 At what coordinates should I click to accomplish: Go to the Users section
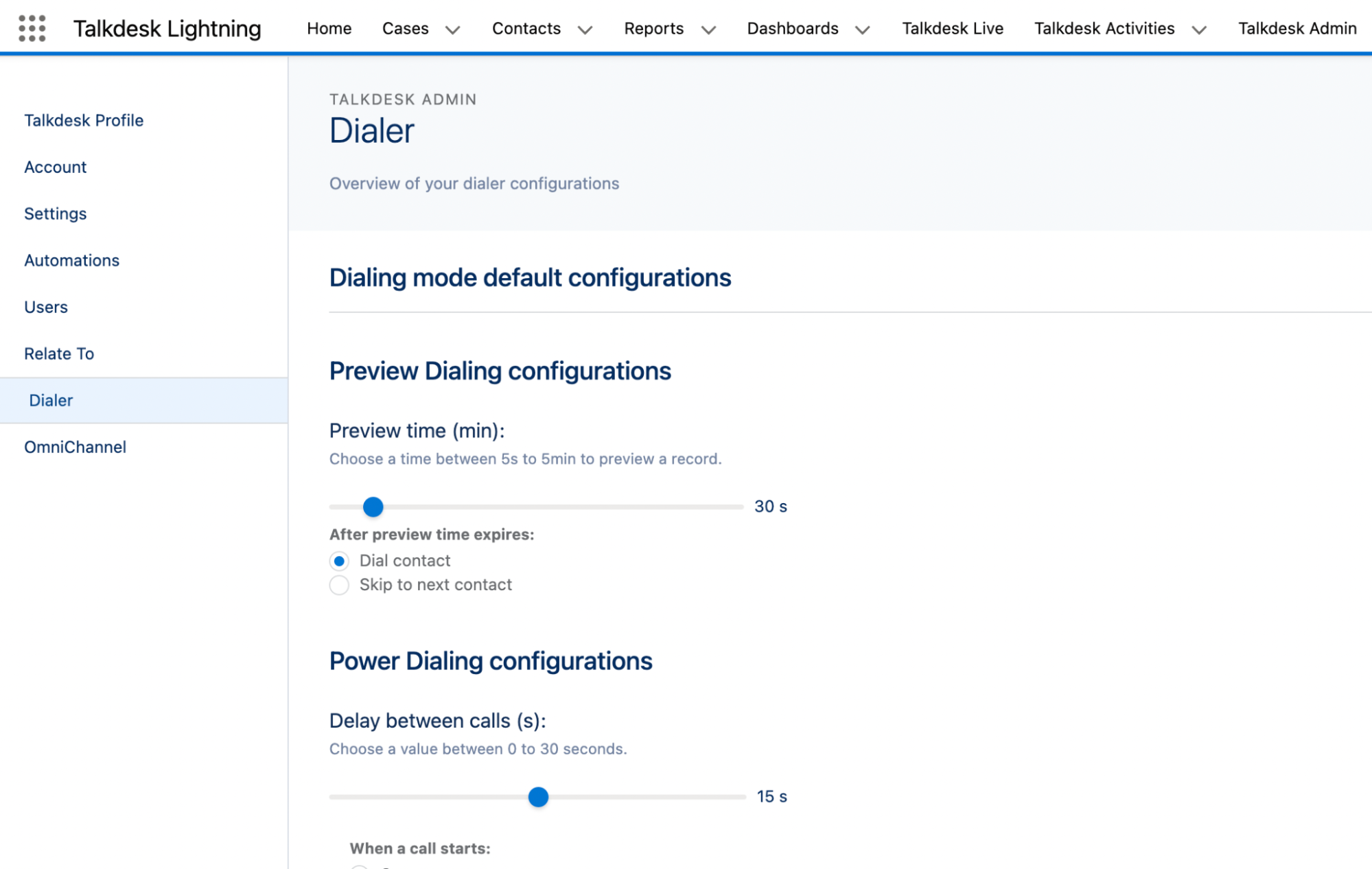click(45, 307)
